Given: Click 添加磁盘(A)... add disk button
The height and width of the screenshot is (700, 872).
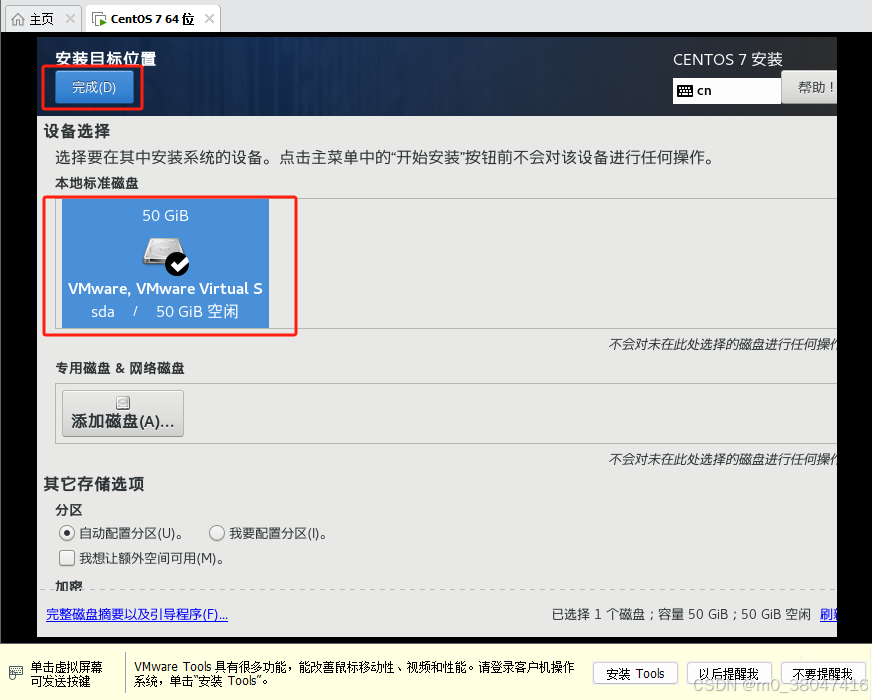Looking at the screenshot, I should 123,413.
